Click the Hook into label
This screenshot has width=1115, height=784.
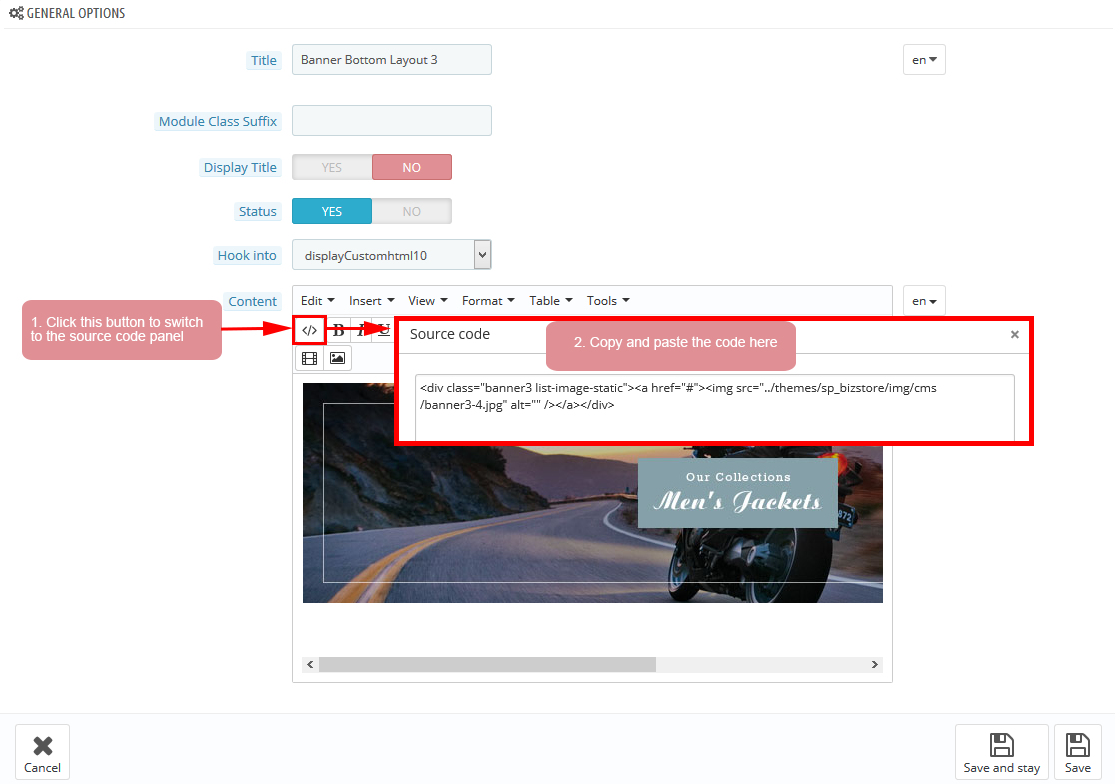pyautogui.click(x=247, y=256)
